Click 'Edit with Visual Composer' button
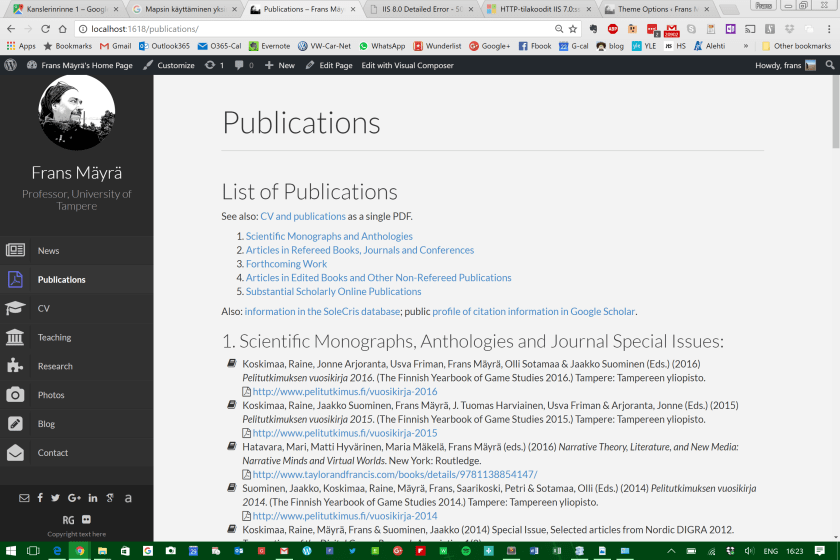The height and width of the screenshot is (560, 840). point(407,65)
